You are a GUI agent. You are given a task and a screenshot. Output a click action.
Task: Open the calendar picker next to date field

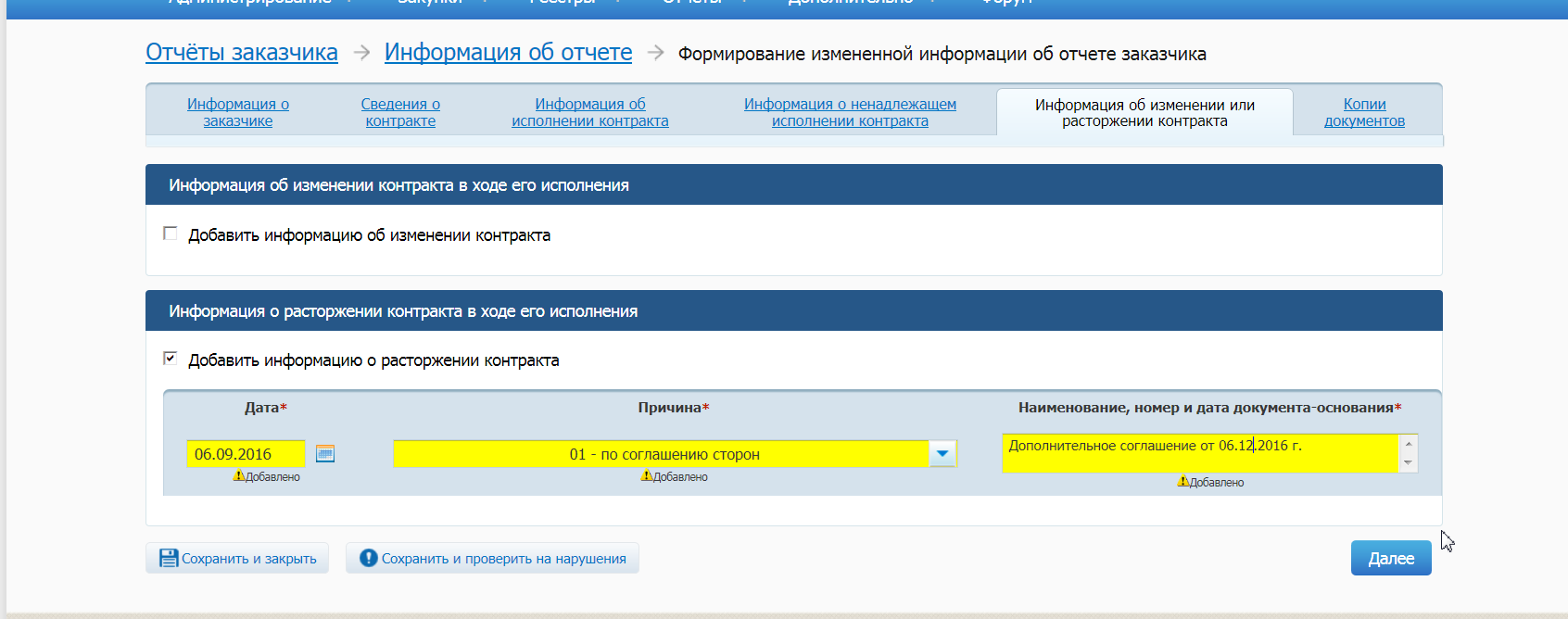pos(325,453)
